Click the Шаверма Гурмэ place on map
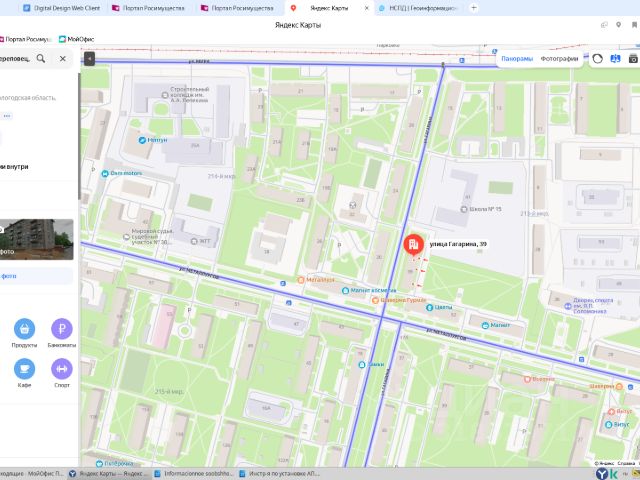This screenshot has width=640, height=480. click(400, 300)
